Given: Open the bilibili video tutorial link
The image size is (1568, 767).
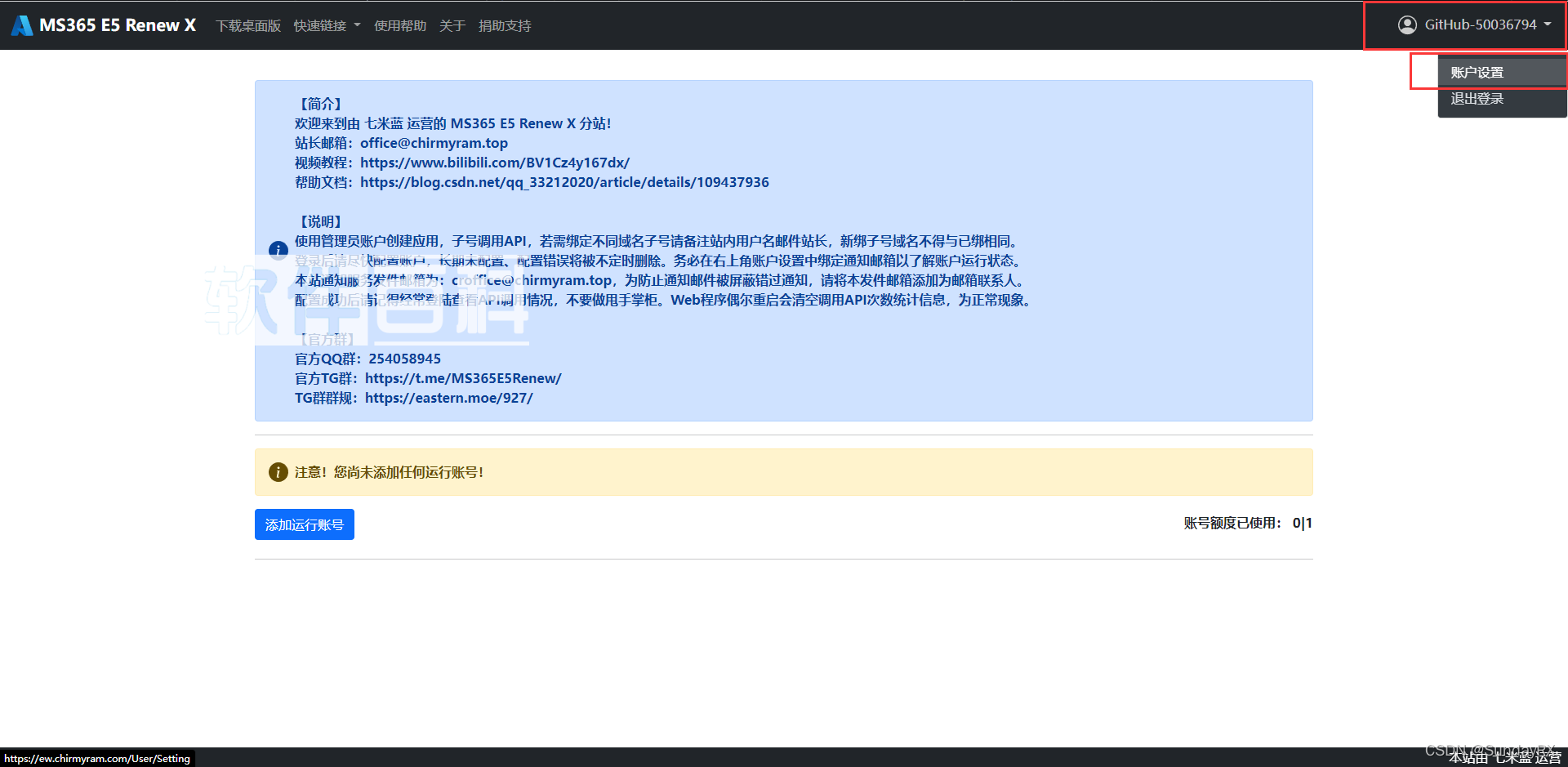Looking at the screenshot, I should (x=495, y=163).
